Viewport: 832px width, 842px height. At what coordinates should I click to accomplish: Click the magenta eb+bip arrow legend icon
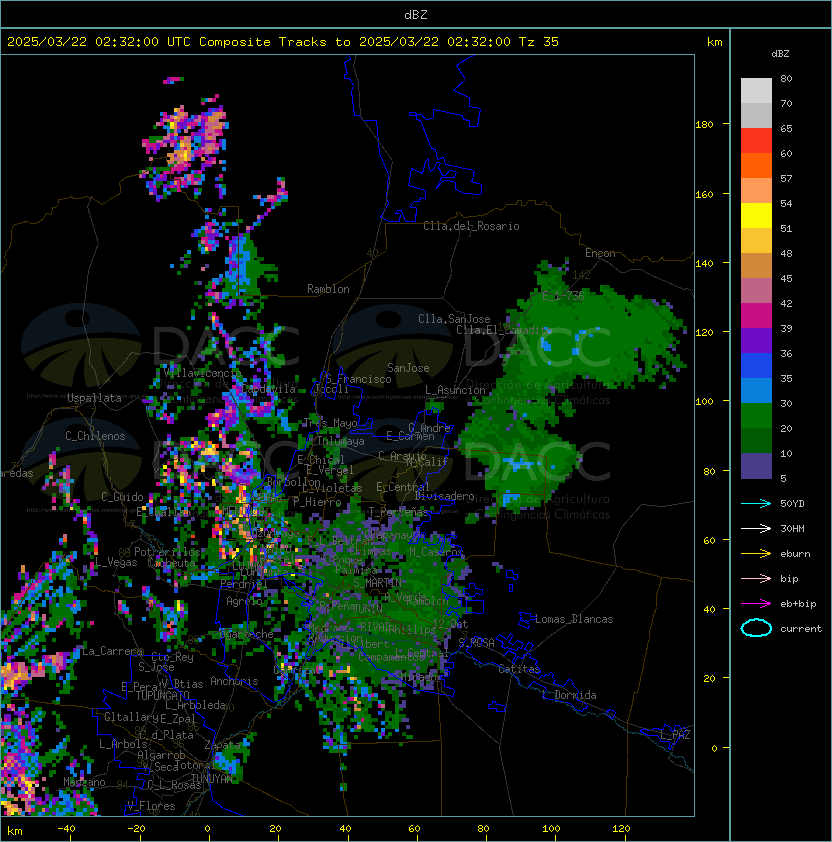pyautogui.click(x=756, y=604)
